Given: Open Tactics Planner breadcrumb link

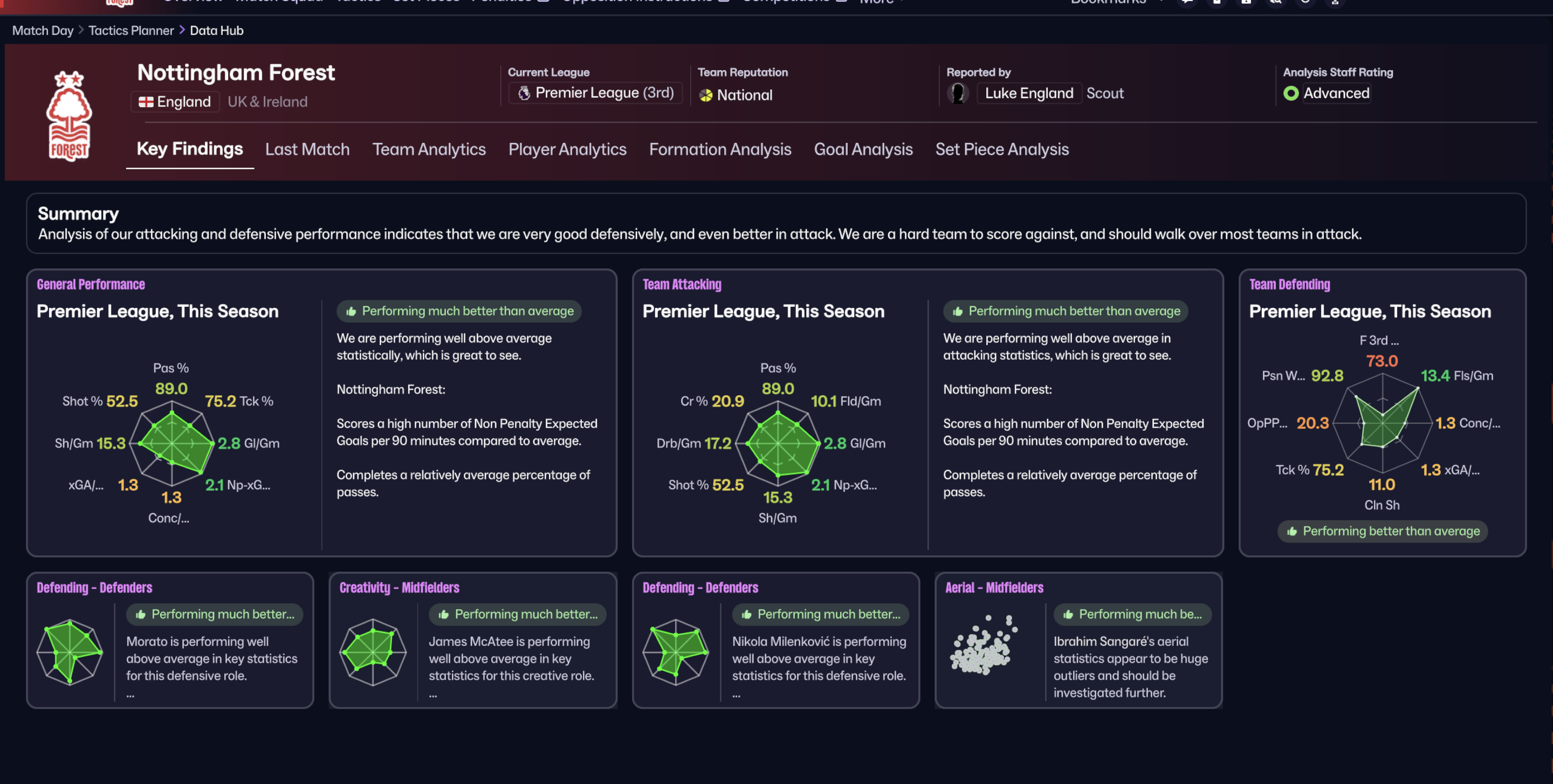Looking at the screenshot, I should pyautogui.click(x=131, y=30).
